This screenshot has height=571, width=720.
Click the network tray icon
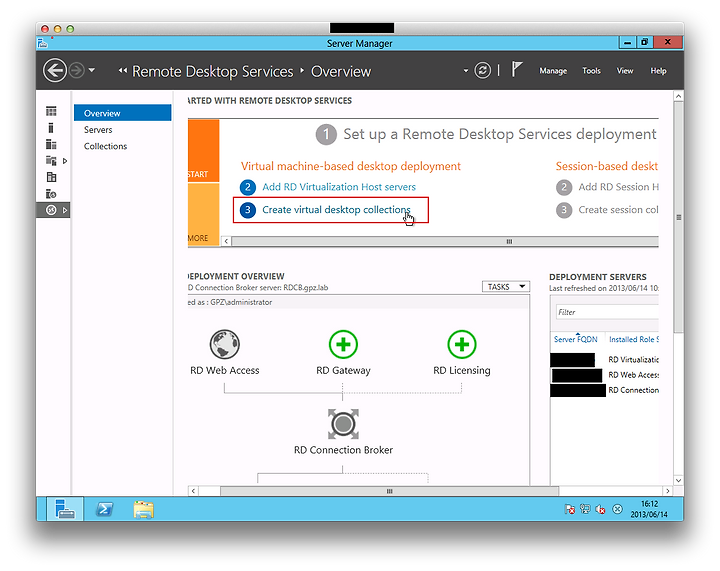pyautogui.click(x=585, y=509)
